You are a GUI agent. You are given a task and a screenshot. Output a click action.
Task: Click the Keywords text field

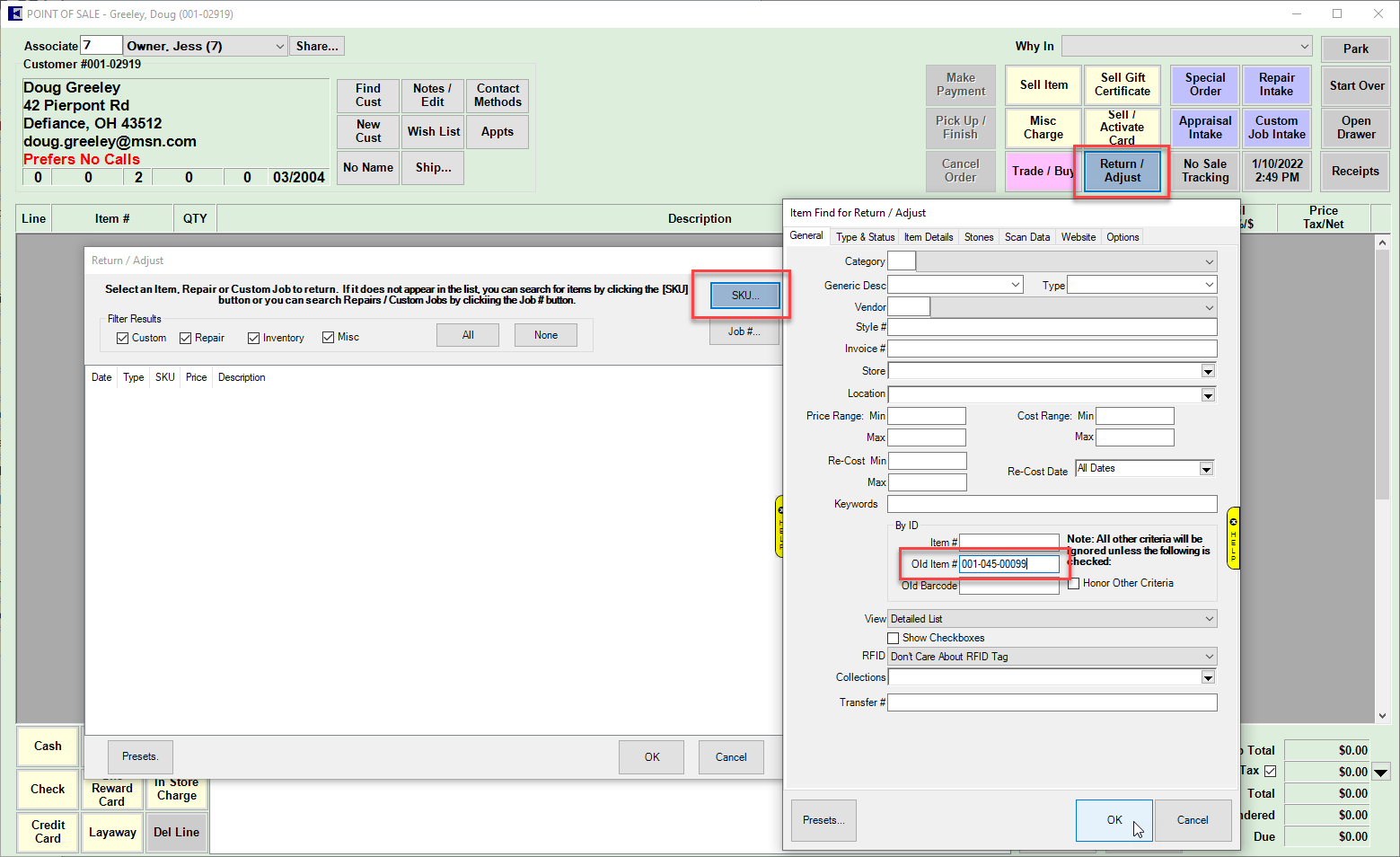[x=1052, y=504]
